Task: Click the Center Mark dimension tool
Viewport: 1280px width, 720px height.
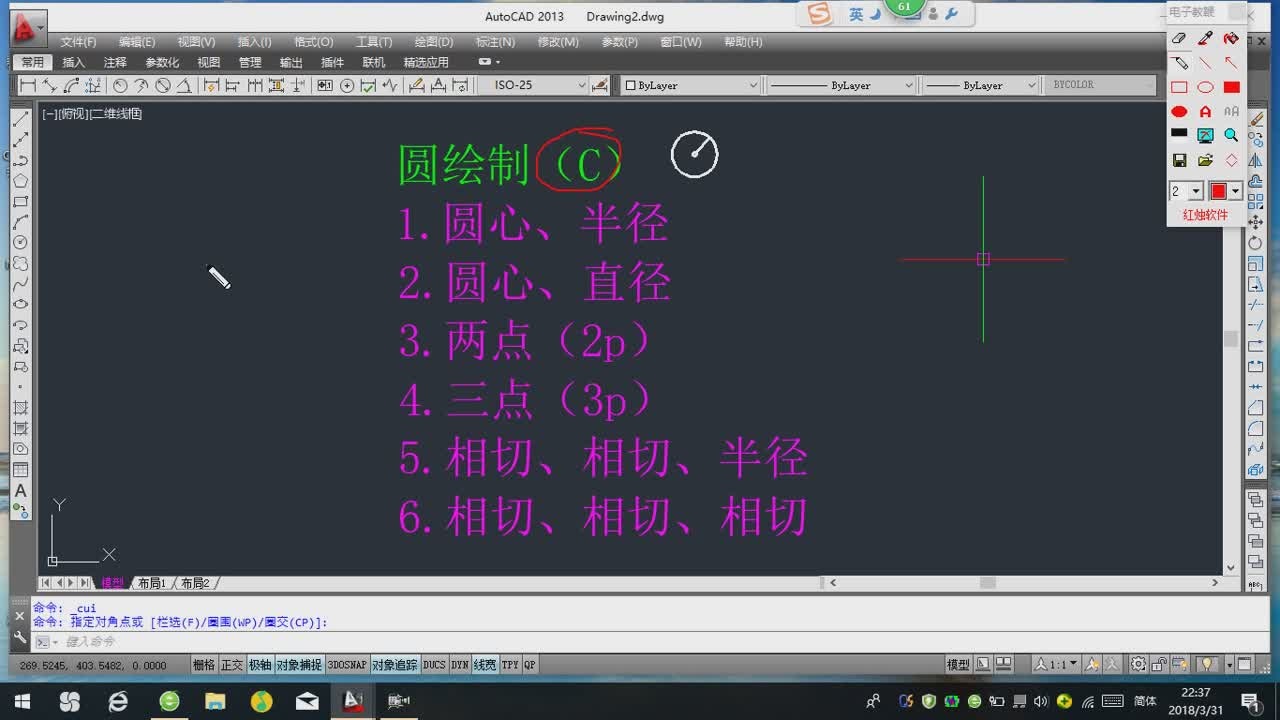Action: 347,86
